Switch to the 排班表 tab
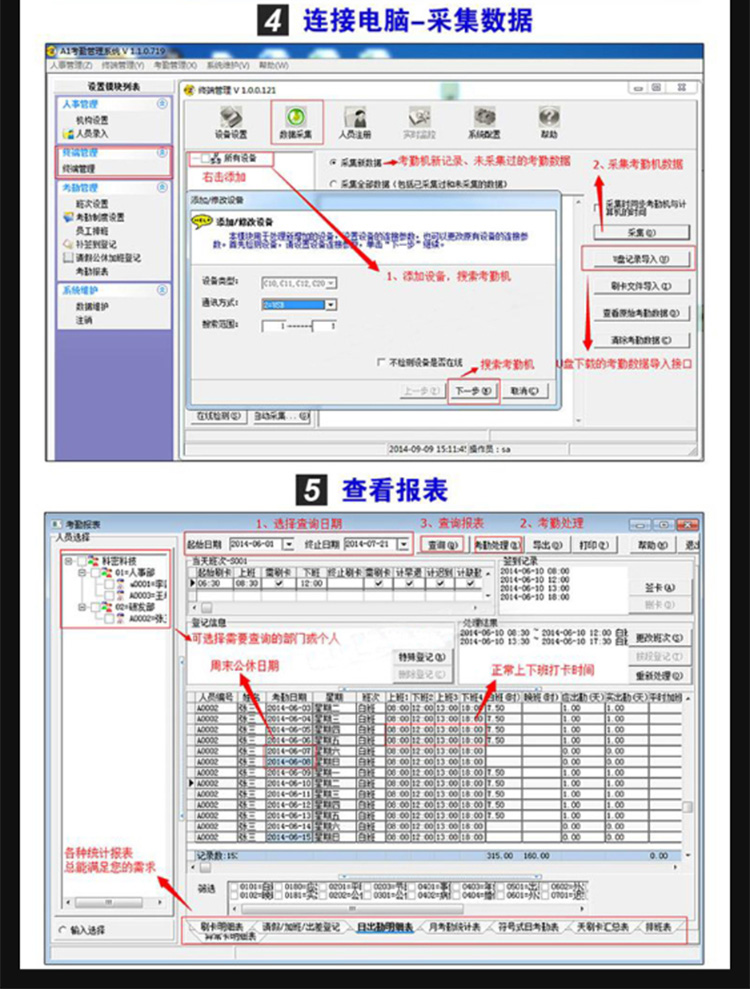The height and width of the screenshot is (989, 750). (x=659, y=927)
